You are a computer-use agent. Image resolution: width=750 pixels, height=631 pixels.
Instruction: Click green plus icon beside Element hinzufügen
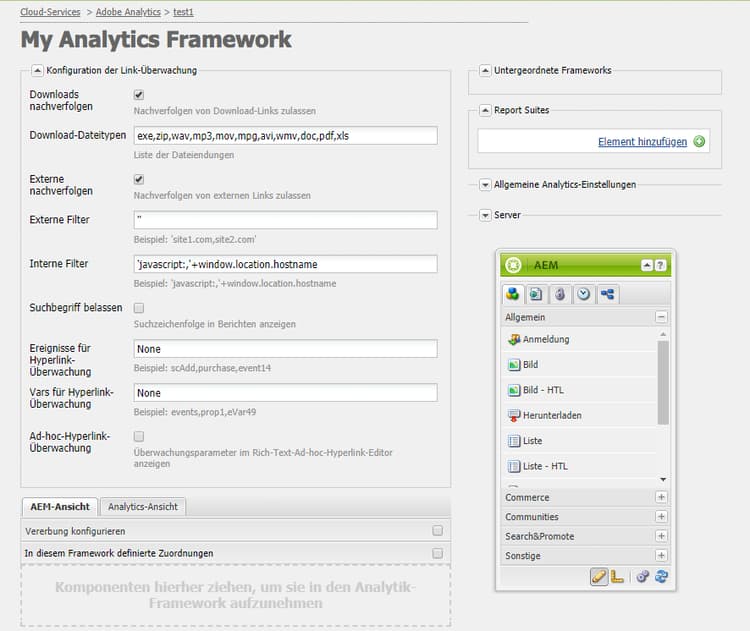(699, 142)
